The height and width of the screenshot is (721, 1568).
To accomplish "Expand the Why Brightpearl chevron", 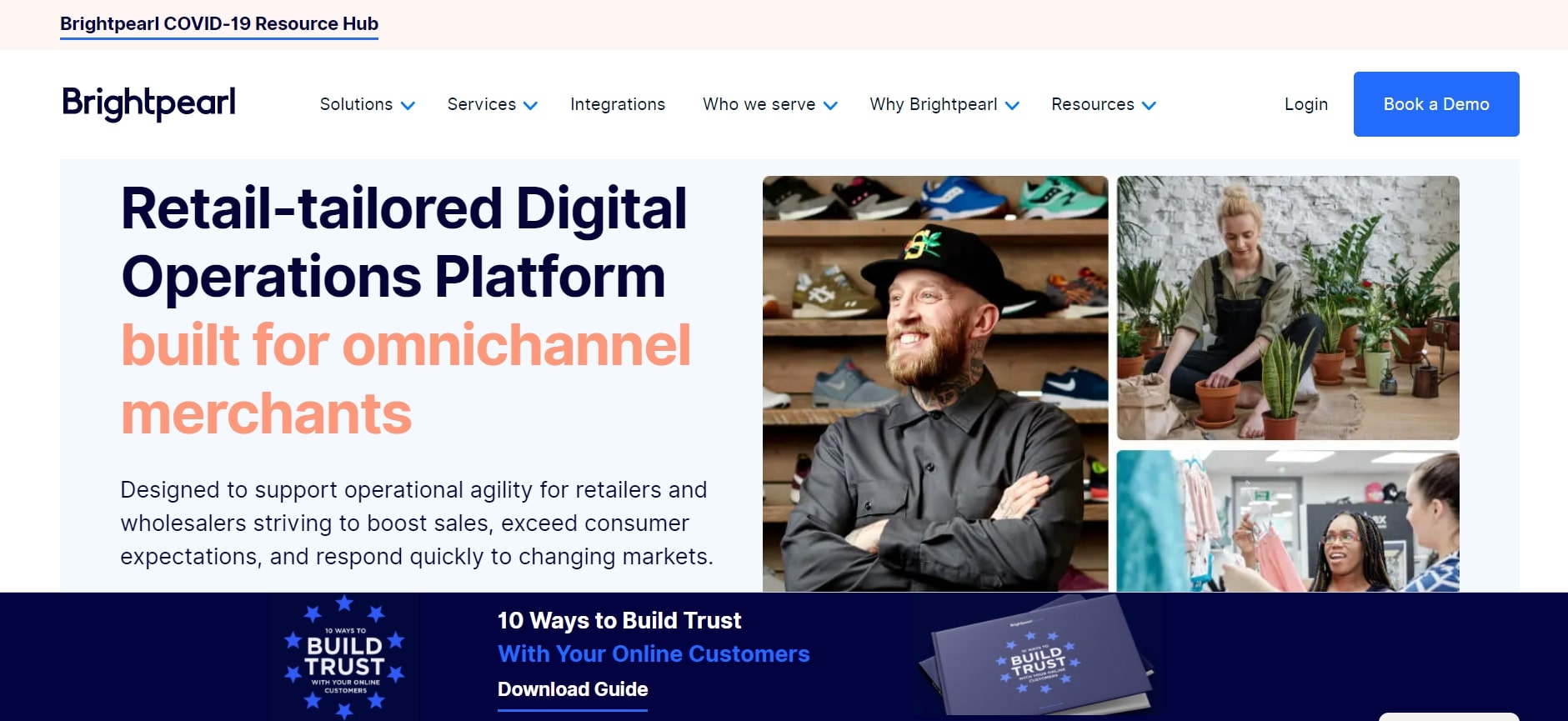I will pos(1012,106).
